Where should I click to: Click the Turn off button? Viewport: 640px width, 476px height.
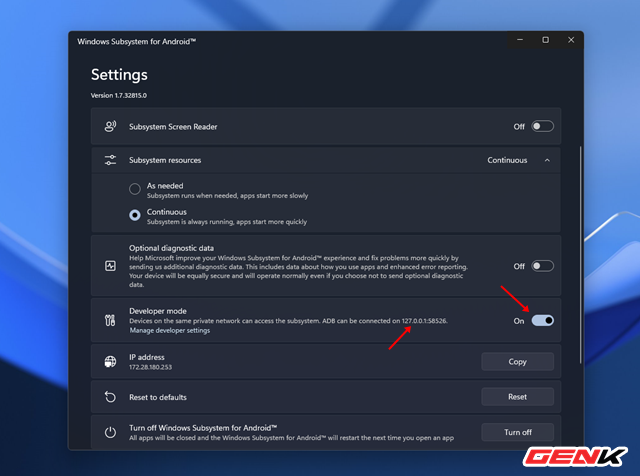(518, 432)
